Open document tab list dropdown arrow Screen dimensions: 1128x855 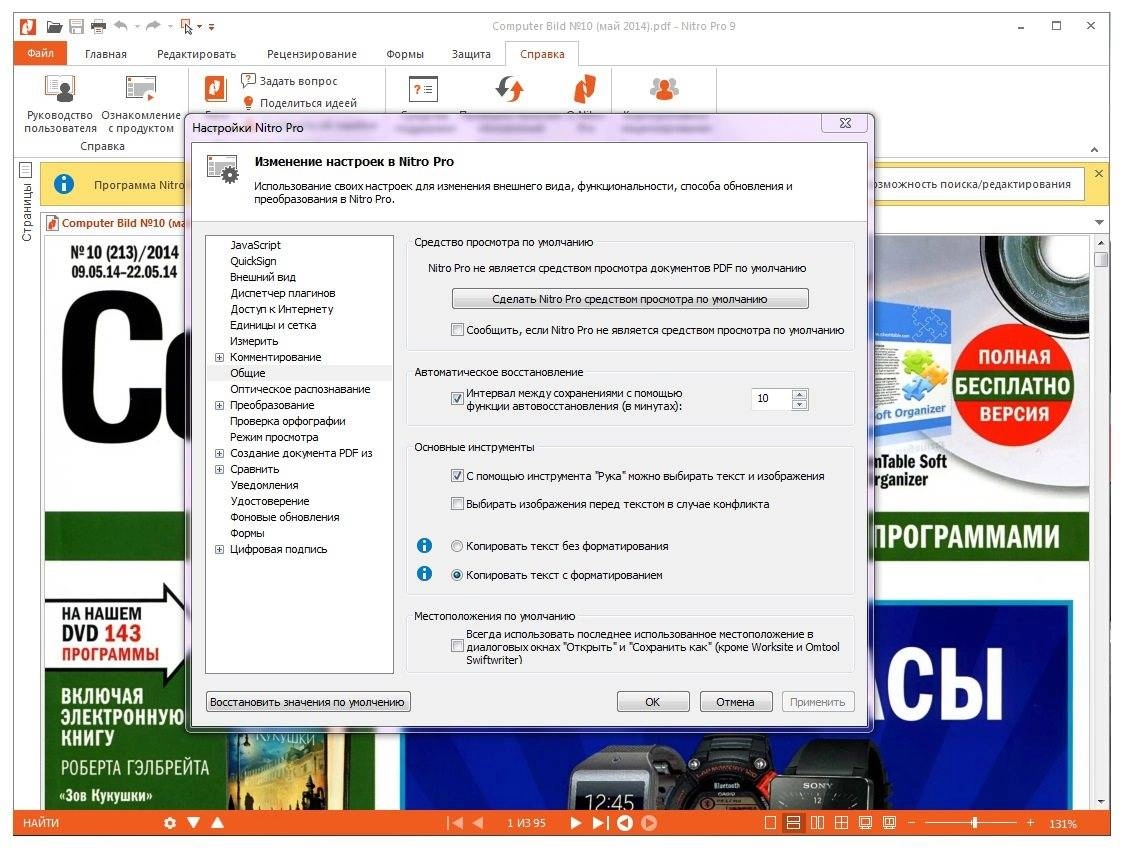pos(1099,222)
